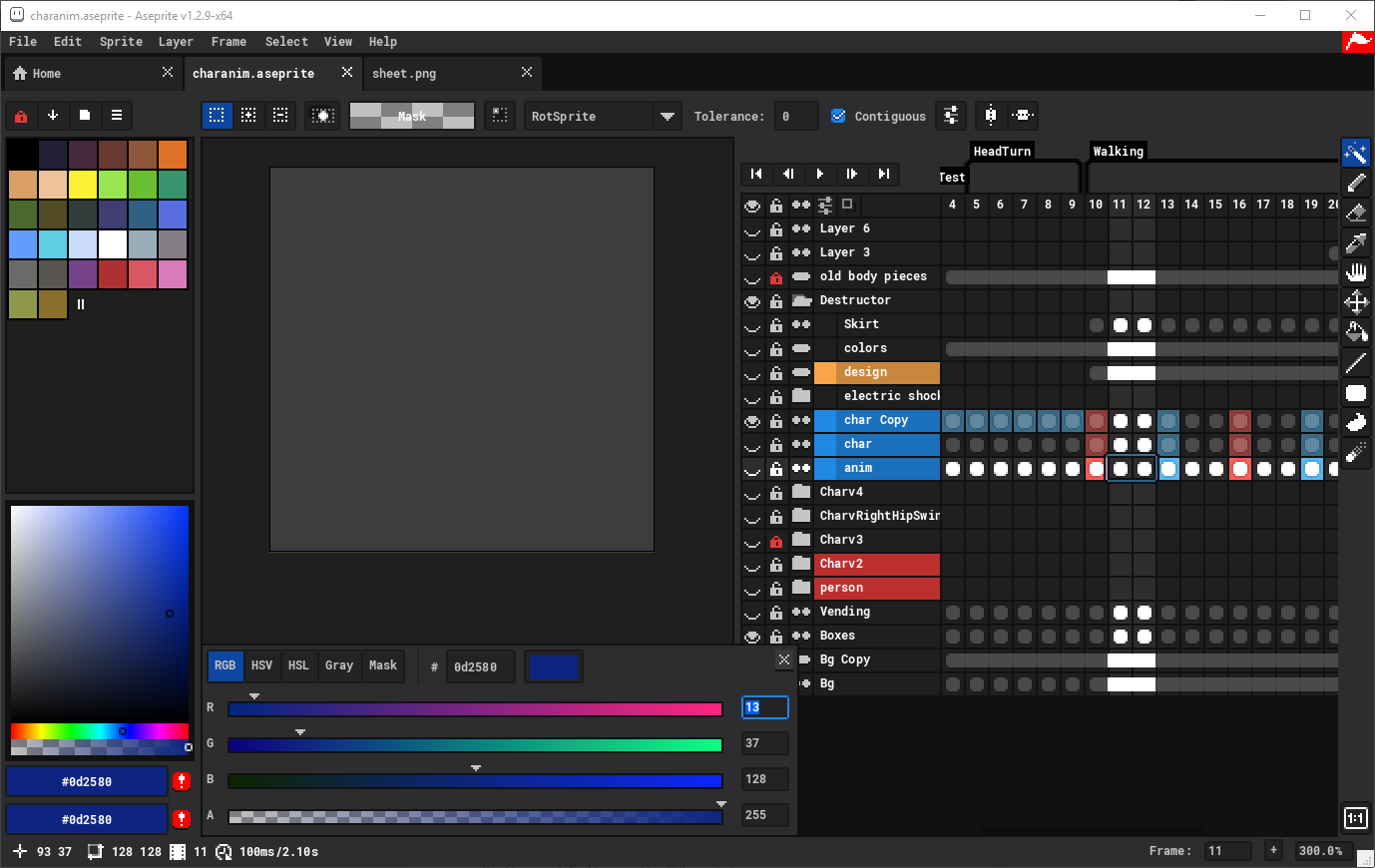This screenshot has height=868, width=1375.
Task: Toggle the lock on the Skirt layer
Action: coord(776,324)
